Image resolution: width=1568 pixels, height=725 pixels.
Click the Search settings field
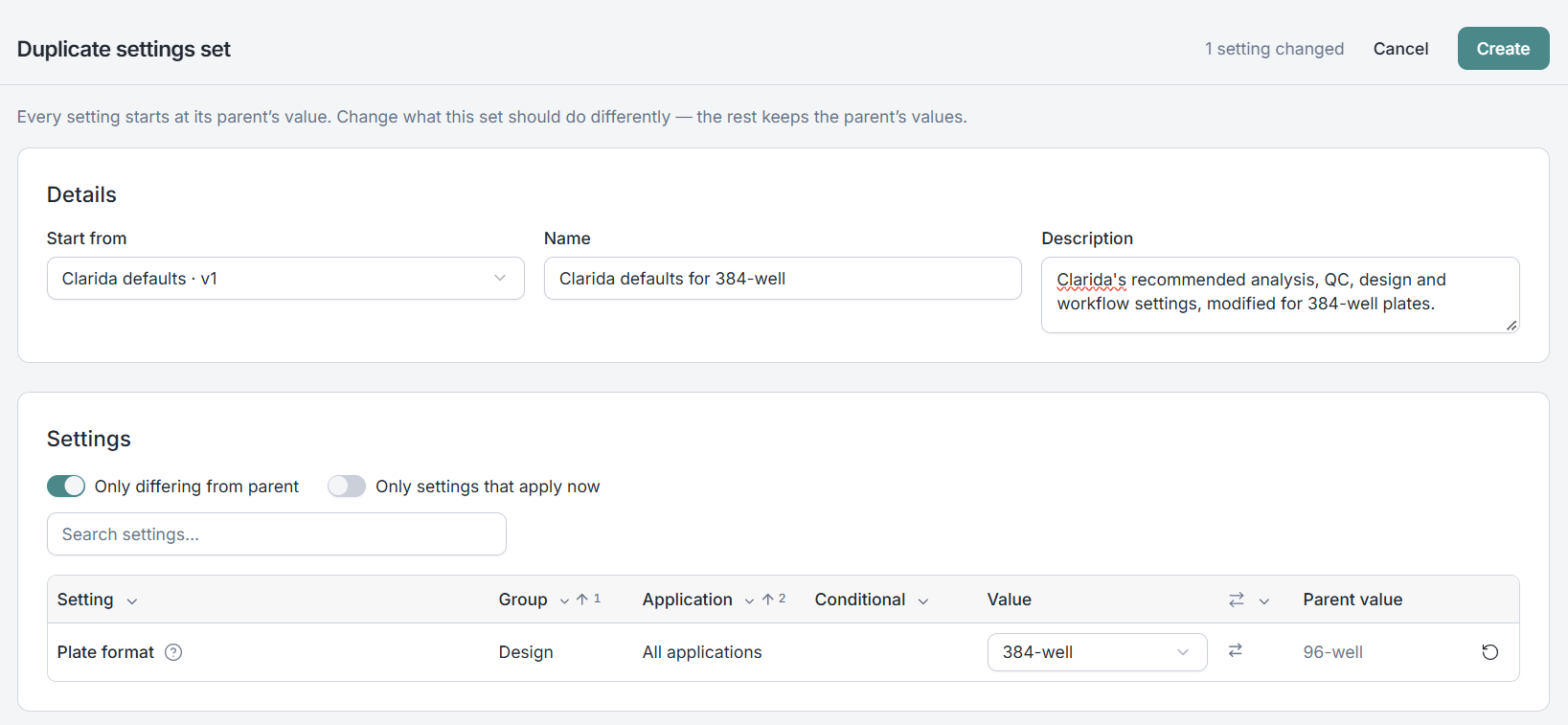click(277, 534)
